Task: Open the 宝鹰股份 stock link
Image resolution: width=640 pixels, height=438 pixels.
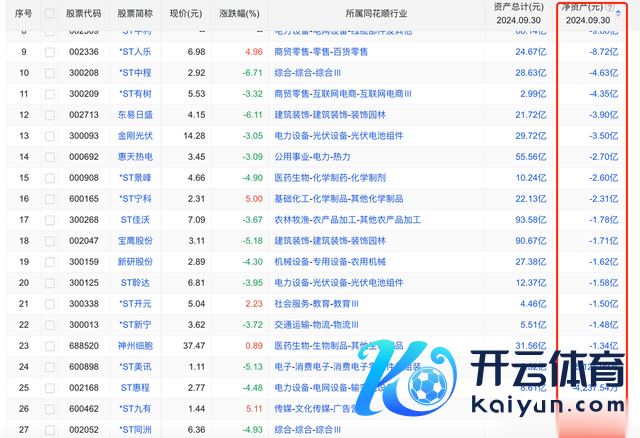Action: tap(135, 240)
